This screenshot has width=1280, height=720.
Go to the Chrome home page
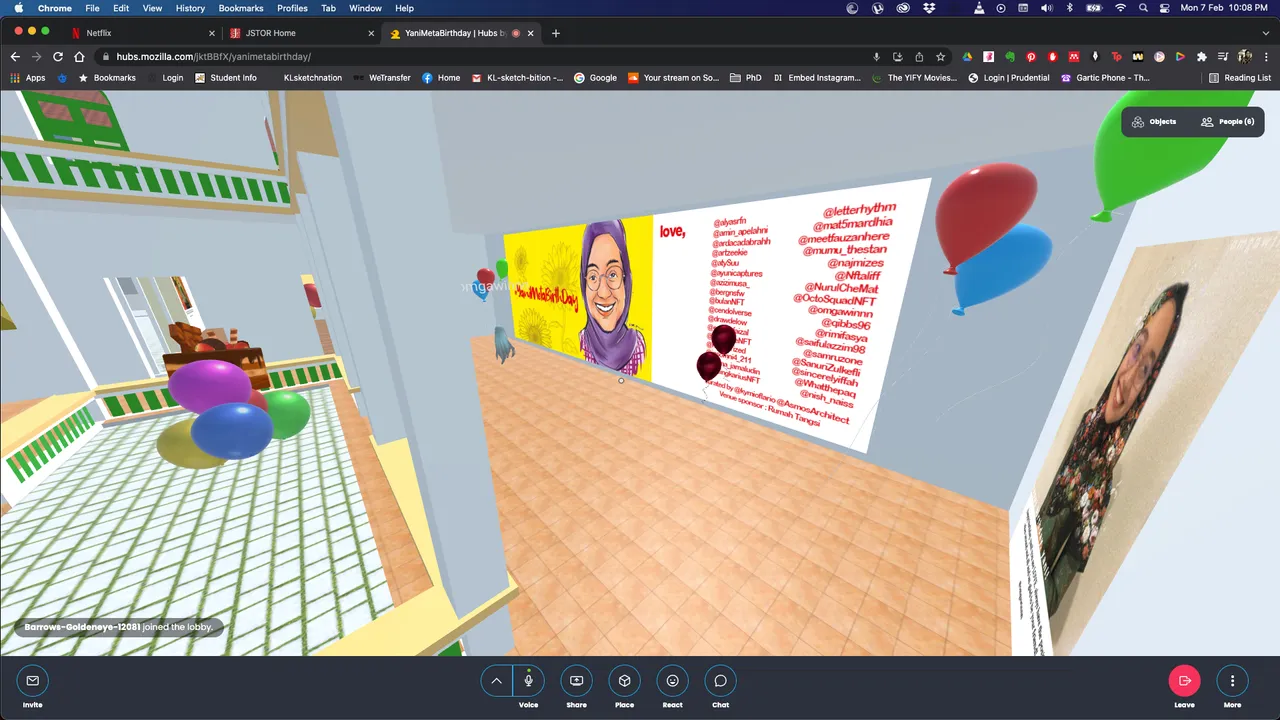tap(79, 57)
